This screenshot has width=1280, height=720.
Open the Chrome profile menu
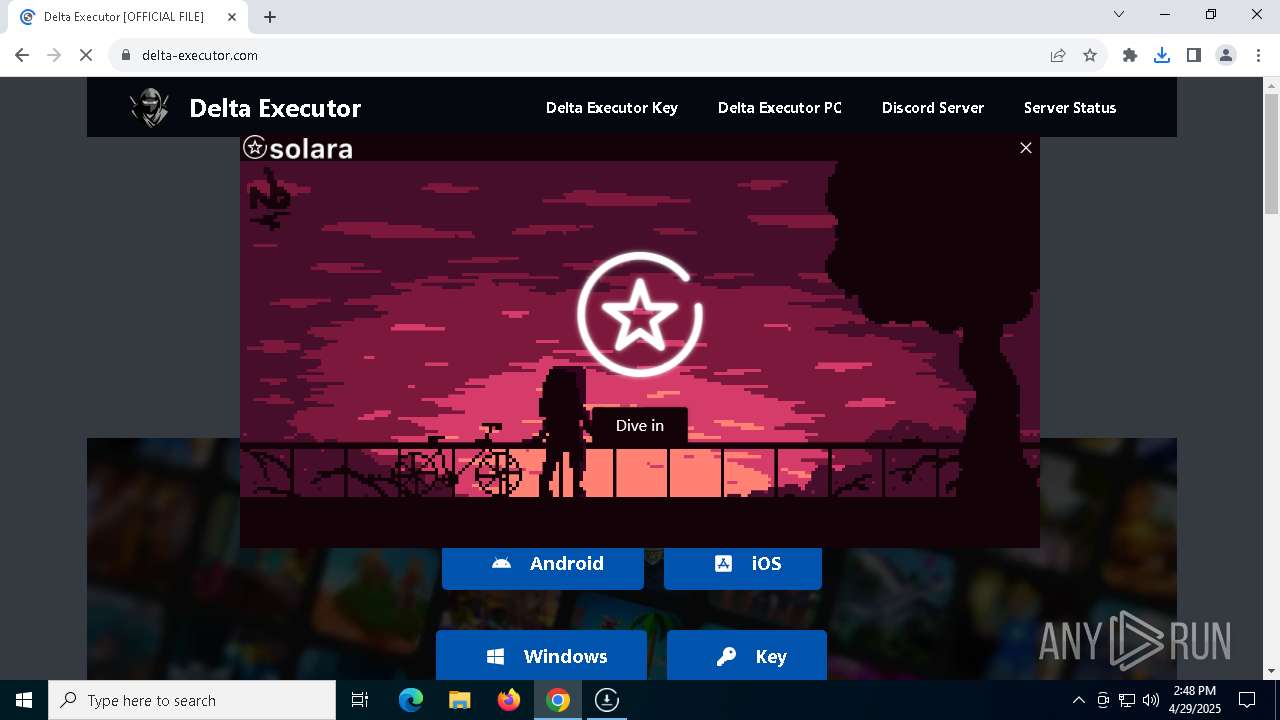(1226, 55)
